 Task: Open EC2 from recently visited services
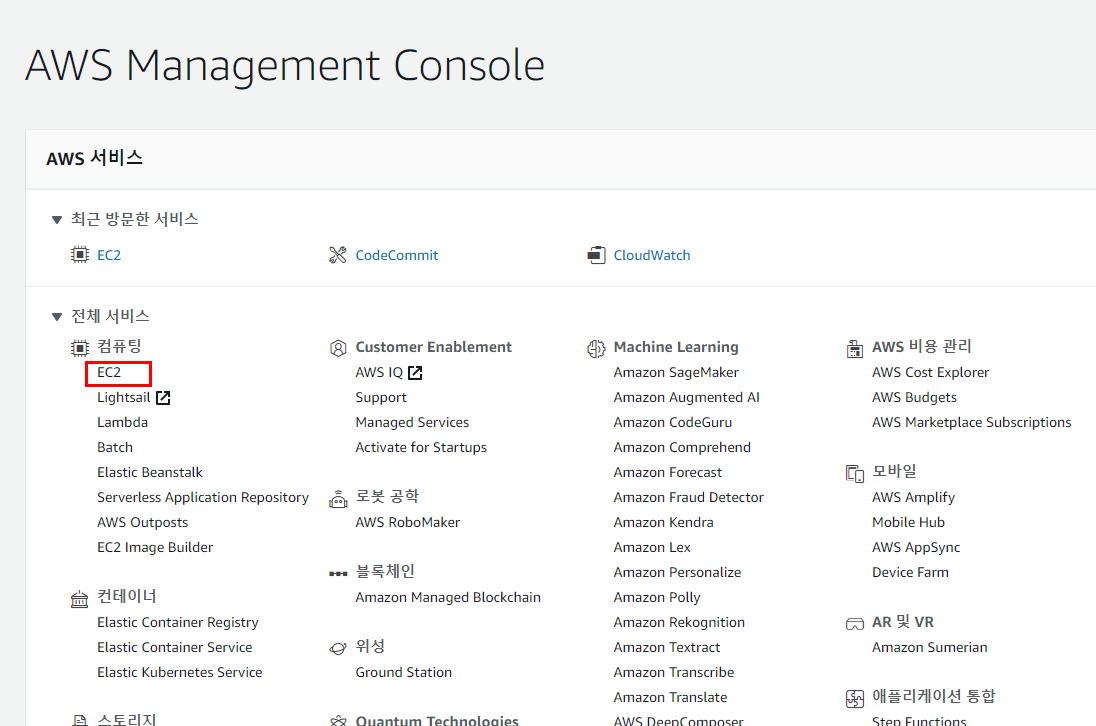point(109,255)
